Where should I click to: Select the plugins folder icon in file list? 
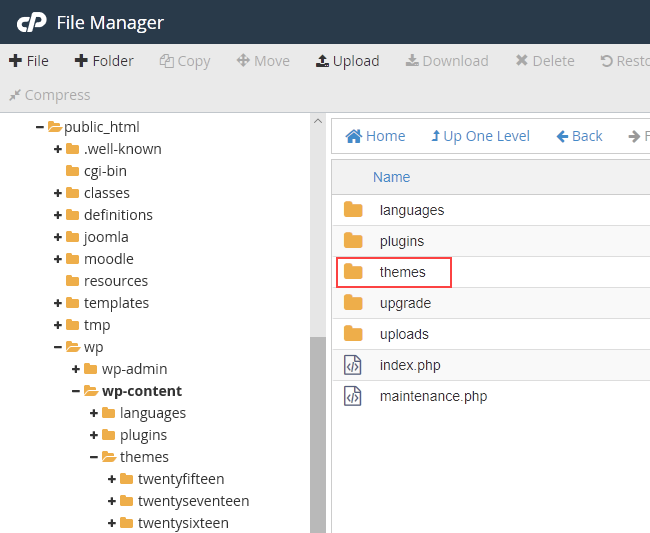click(x=353, y=240)
